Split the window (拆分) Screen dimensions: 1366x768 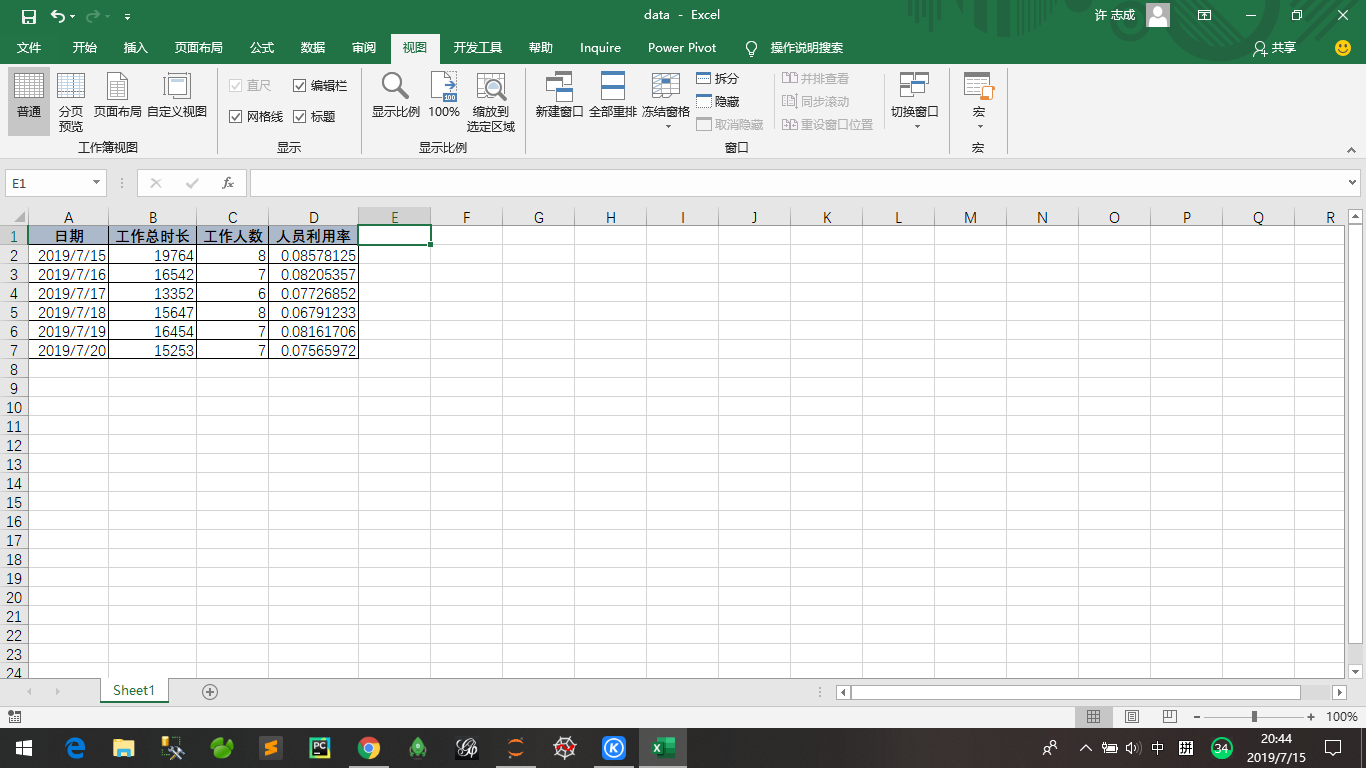(x=718, y=78)
